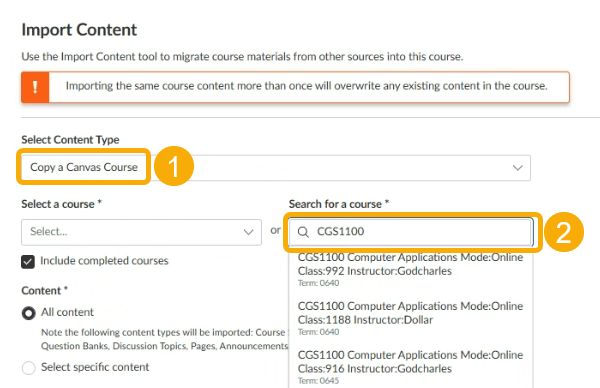This screenshot has width=600, height=388.
Task: Pick CGS1100 Class:1188 Instructor:Dollar result
Action: pos(411,318)
